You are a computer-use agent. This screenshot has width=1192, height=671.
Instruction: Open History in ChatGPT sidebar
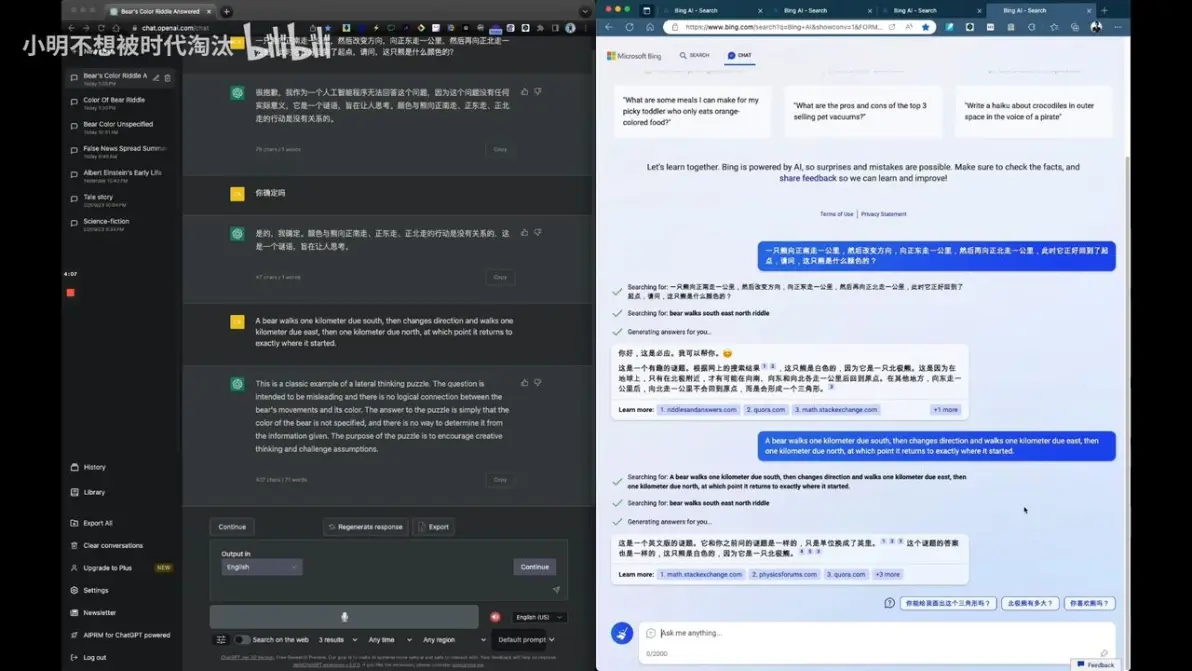pyautogui.click(x=95, y=467)
